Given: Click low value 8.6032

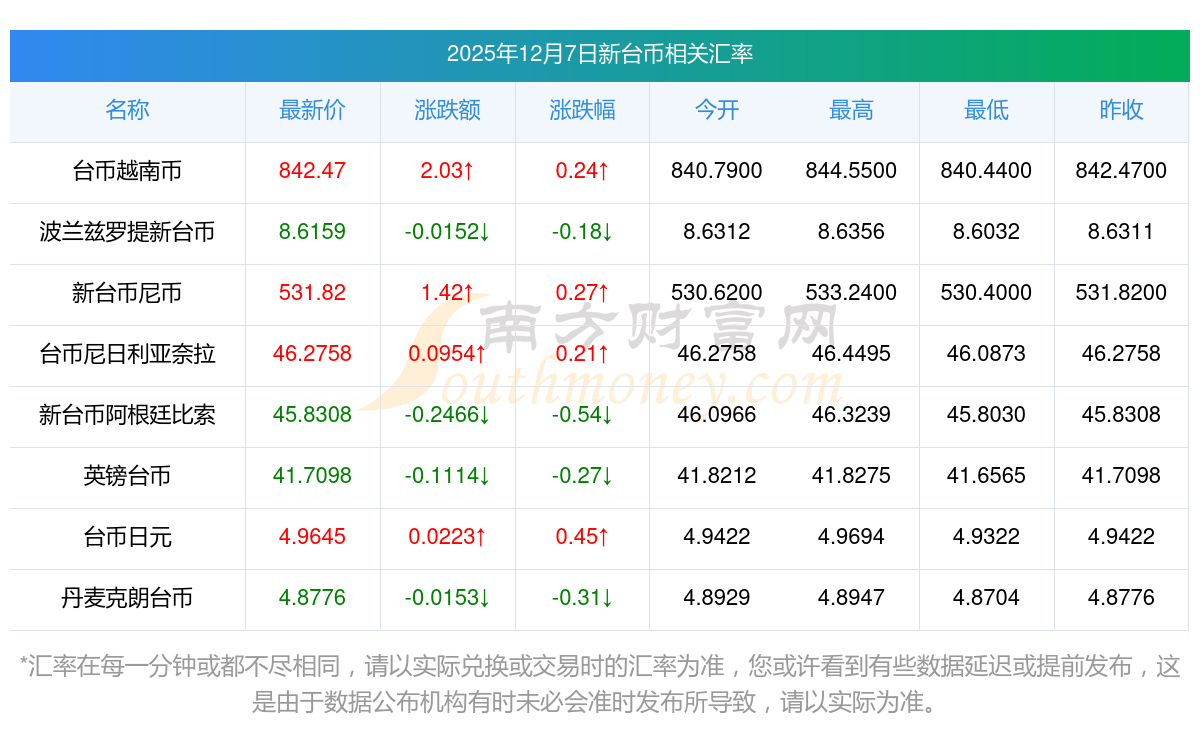Looking at the screenshot, I should point(986,232).
